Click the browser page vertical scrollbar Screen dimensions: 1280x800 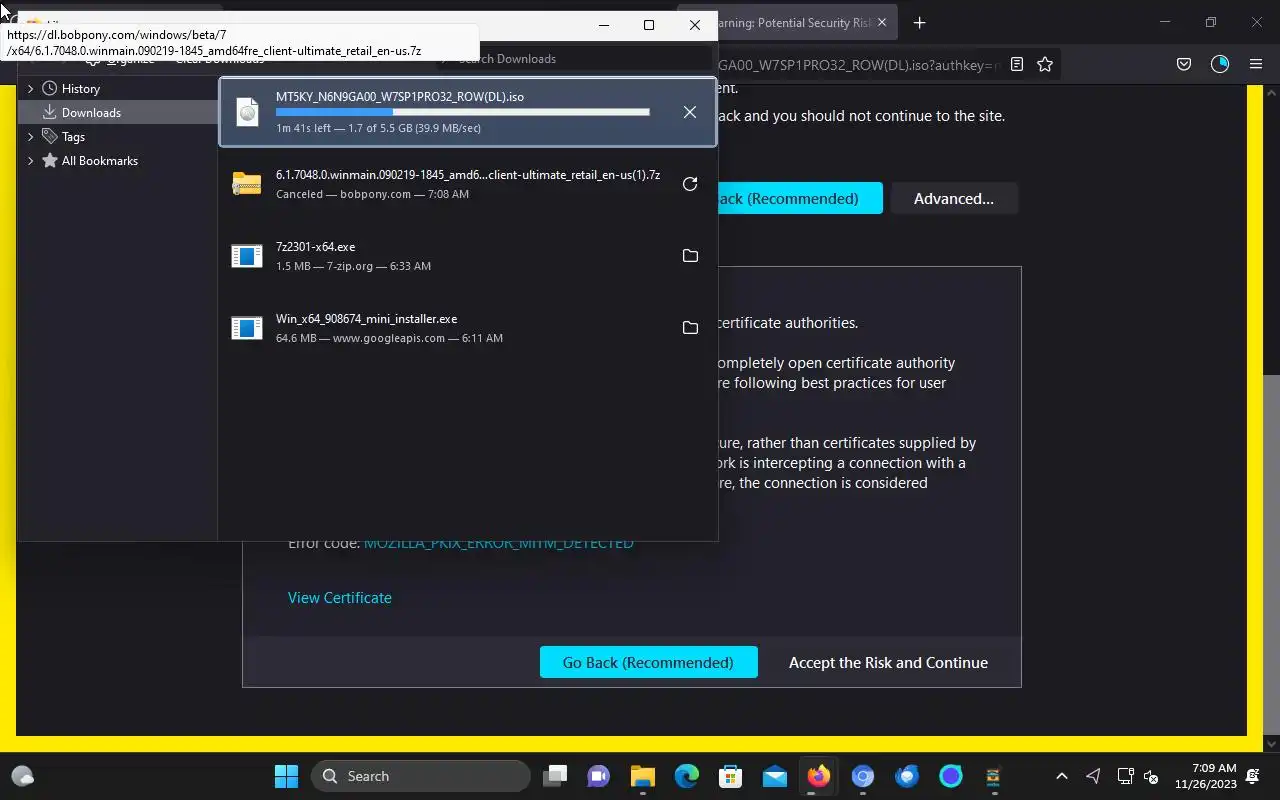tap(1272, 555)
